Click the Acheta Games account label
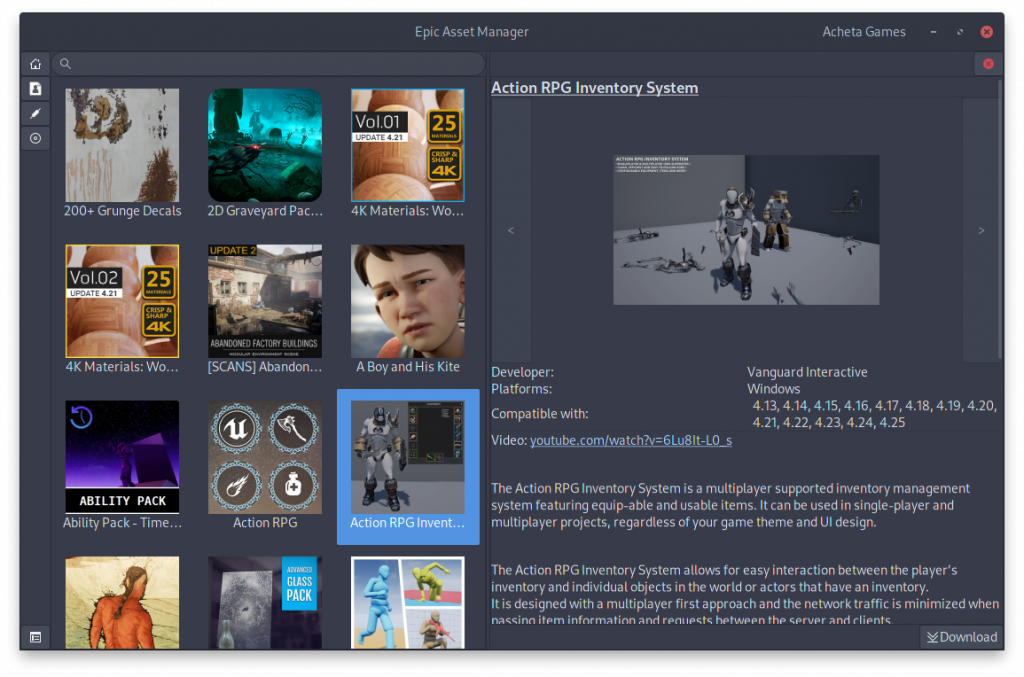This screenshot has height=677, width=1024. pos(863,32)
